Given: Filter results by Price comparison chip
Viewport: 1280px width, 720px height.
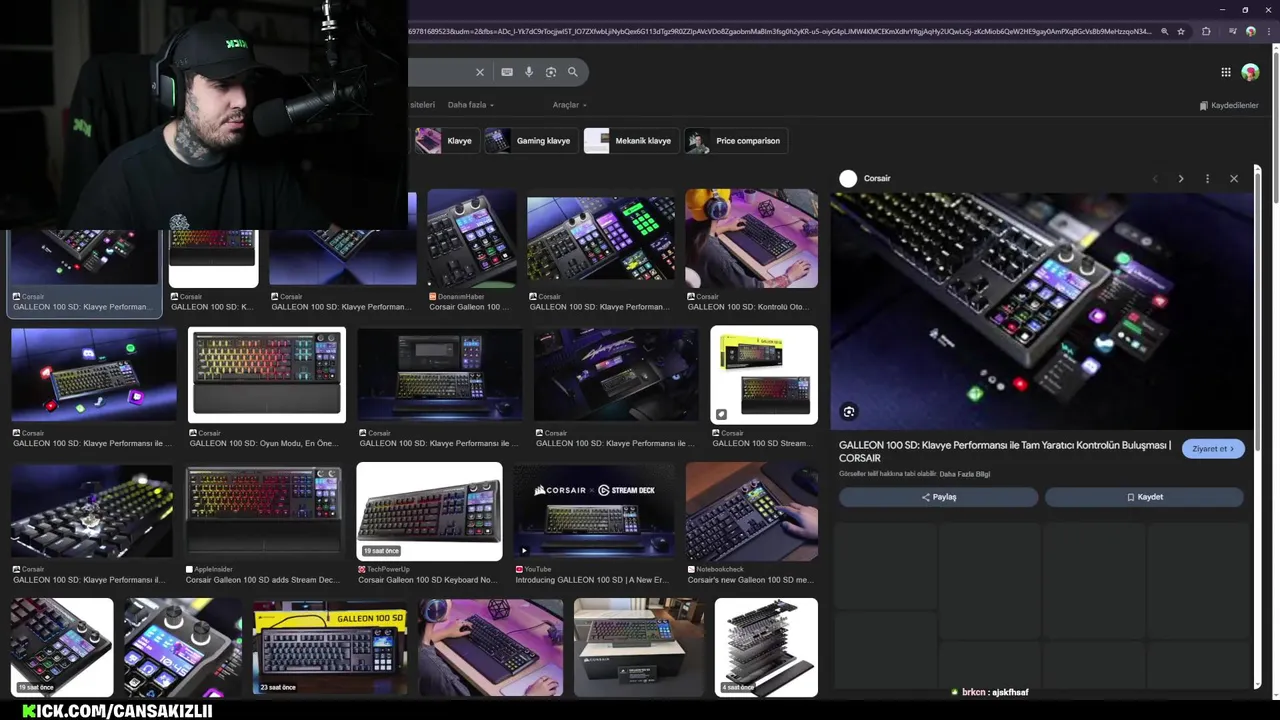Looking at the screenshot, I should coord(736,141).
